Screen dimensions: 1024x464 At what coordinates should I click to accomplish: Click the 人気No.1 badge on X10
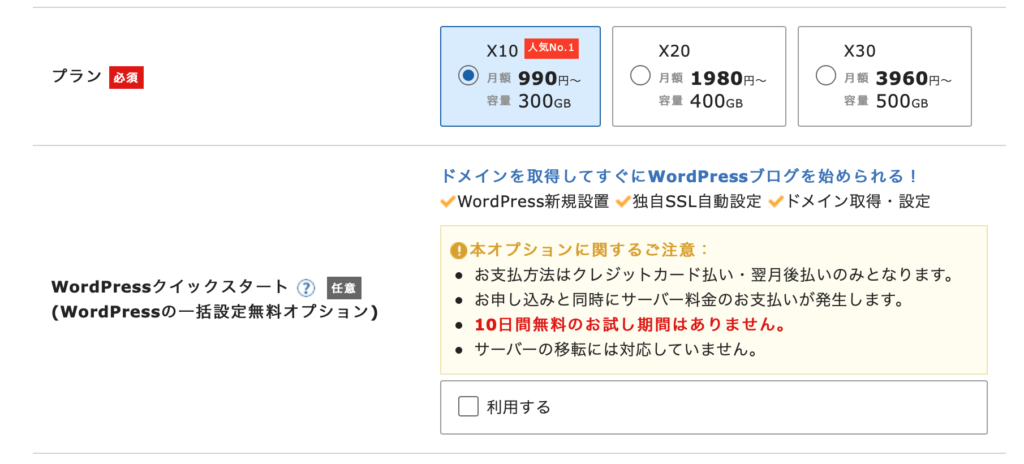click(x=552, y=48)
